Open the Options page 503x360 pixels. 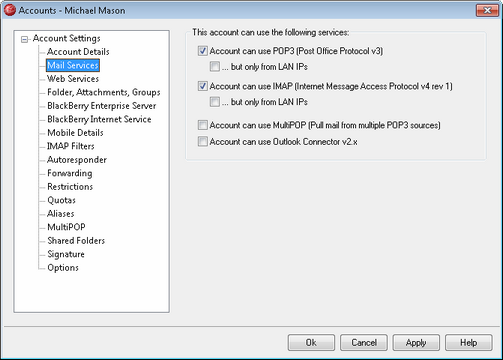pos(63,268)
